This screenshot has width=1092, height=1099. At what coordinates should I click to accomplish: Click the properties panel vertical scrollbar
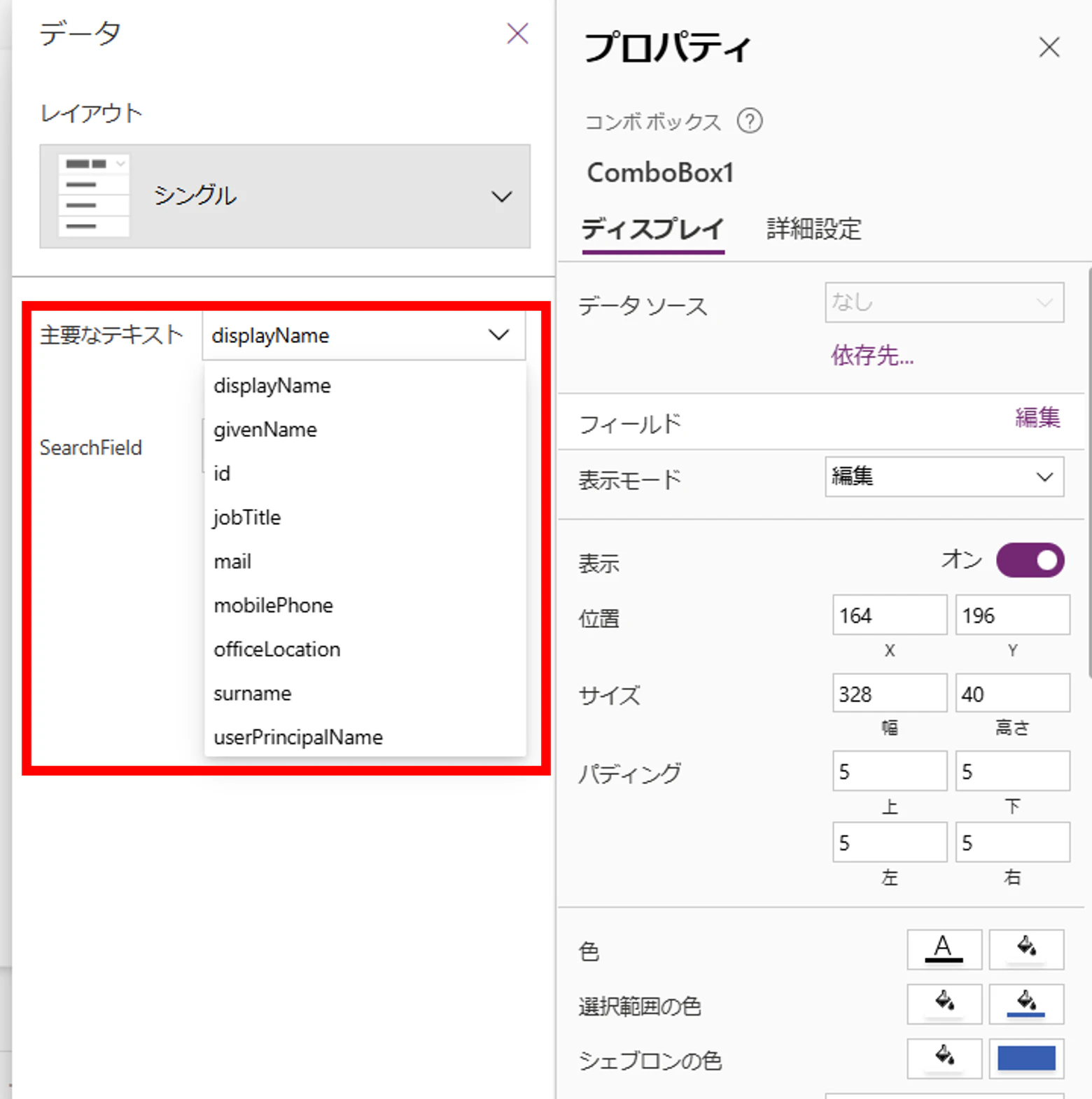click(x=1088, y=472)
